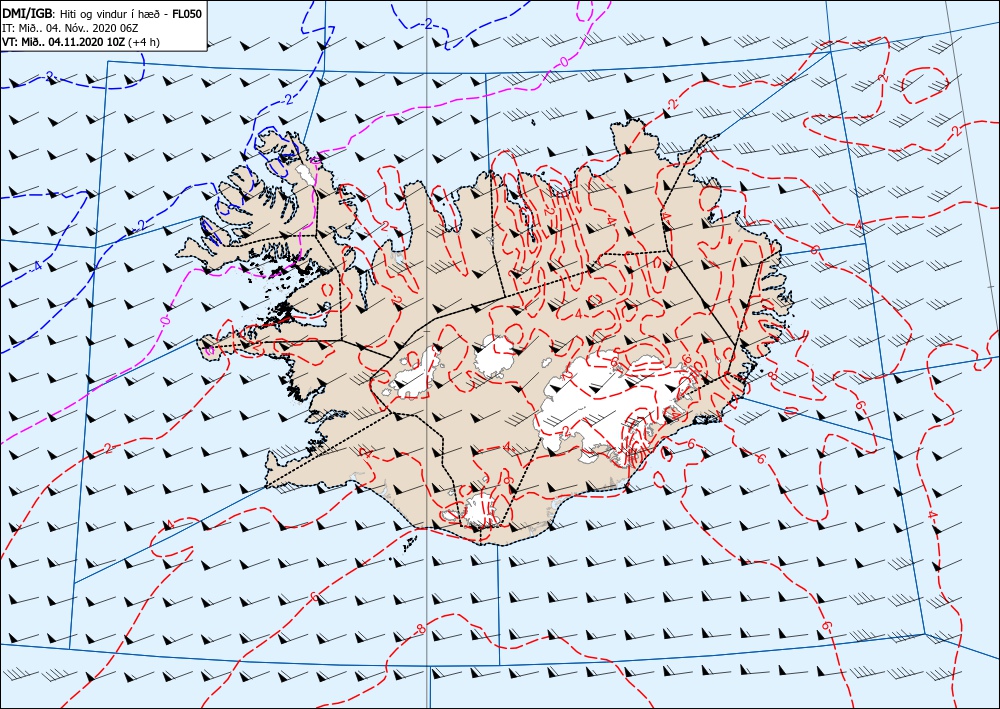Click the (+4 h) forecast offset text

[x=144, y=42]
